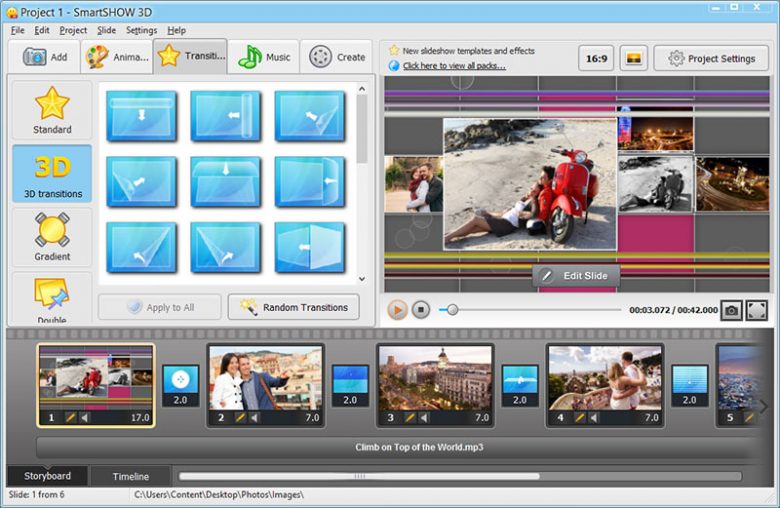Choose the roll-left cylinder 3D transition

click(x=225, y=116)
